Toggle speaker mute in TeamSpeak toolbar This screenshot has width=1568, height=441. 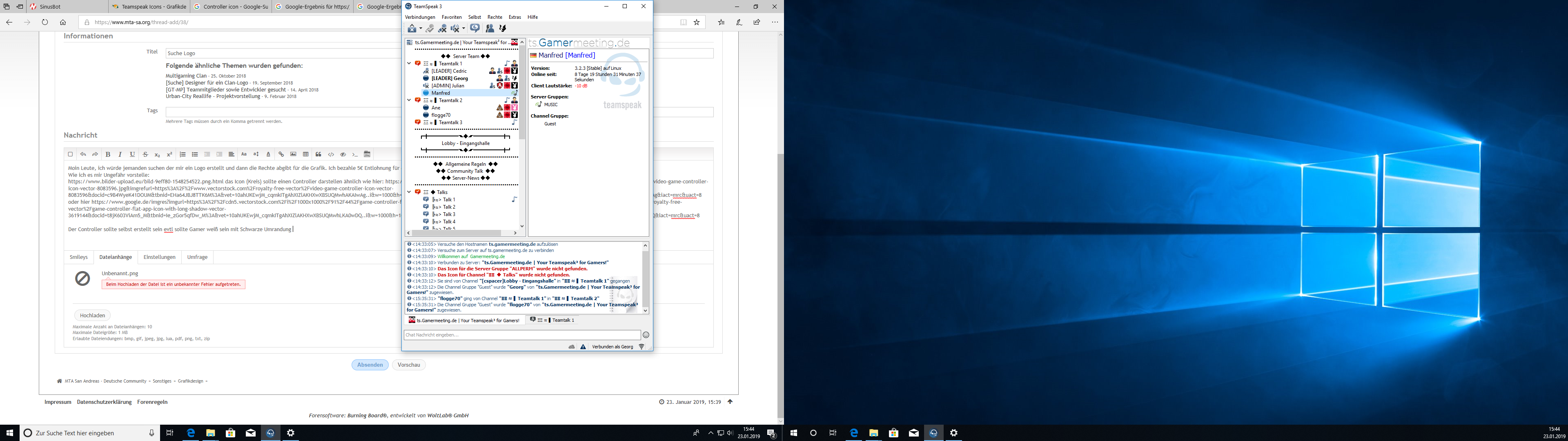pos(455,29)
